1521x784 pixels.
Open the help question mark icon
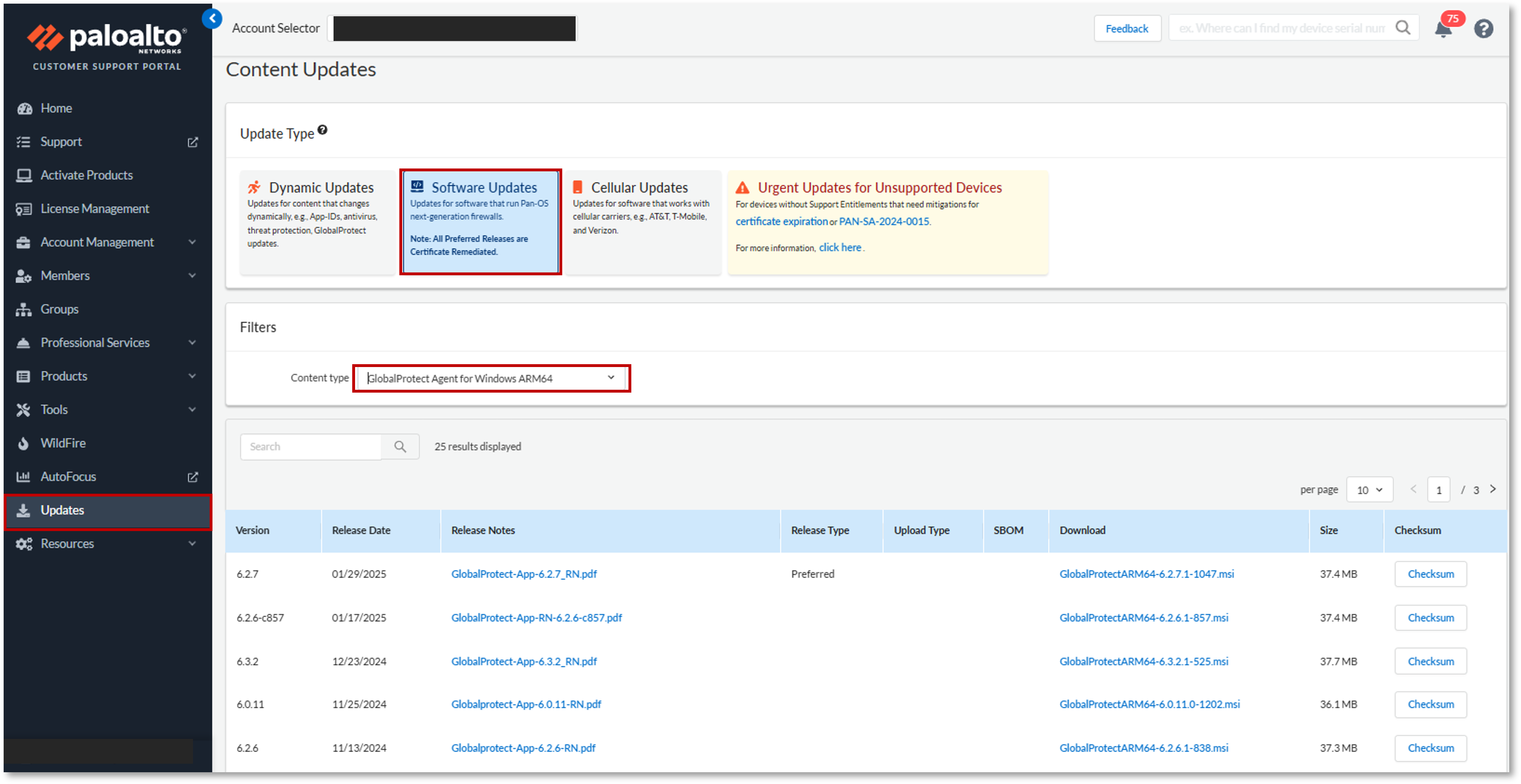pos(1483,28)
